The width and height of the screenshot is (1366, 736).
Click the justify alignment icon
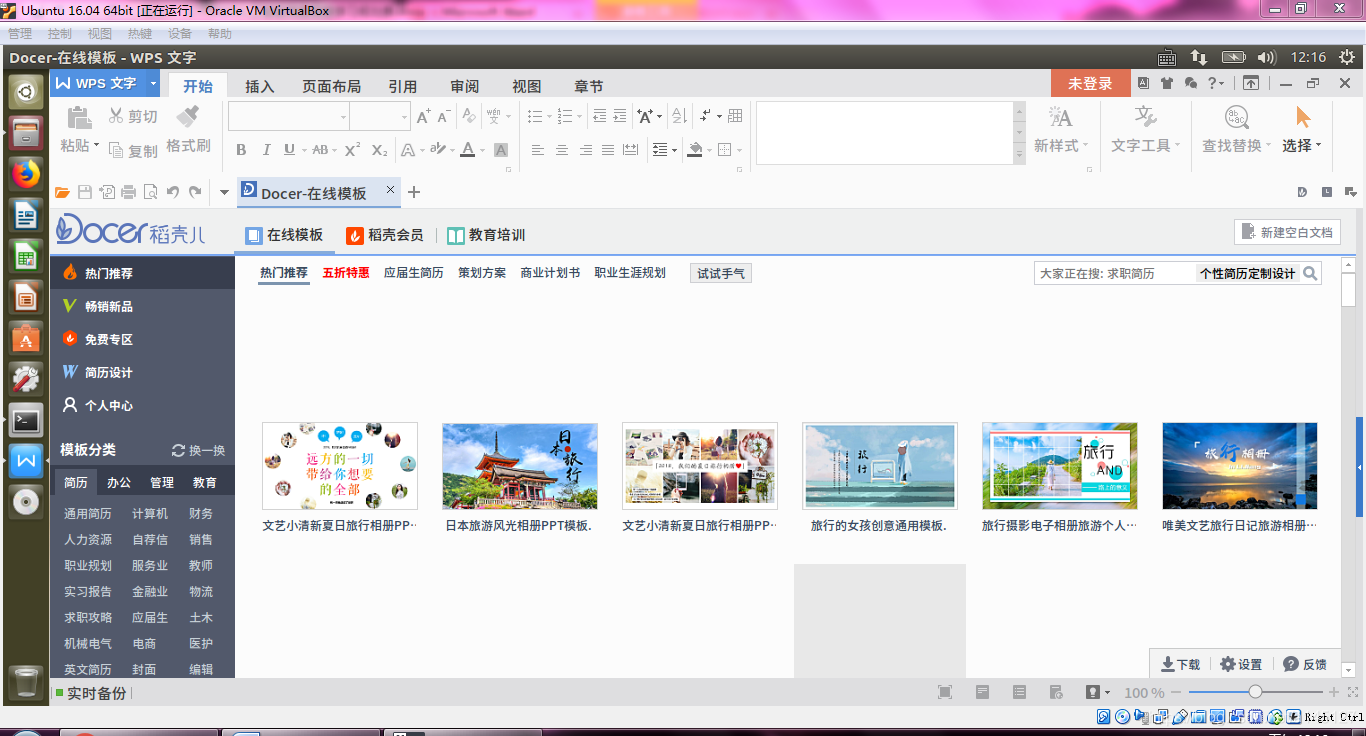(608, 150)
